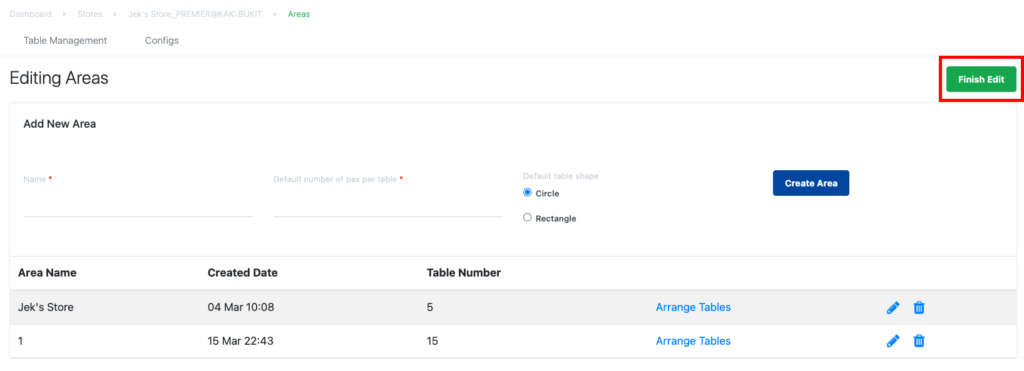Screen dimensions: 1024x371
Task: Open Arrange Tables for Jek's Store
Action: [x=693, y=307]
